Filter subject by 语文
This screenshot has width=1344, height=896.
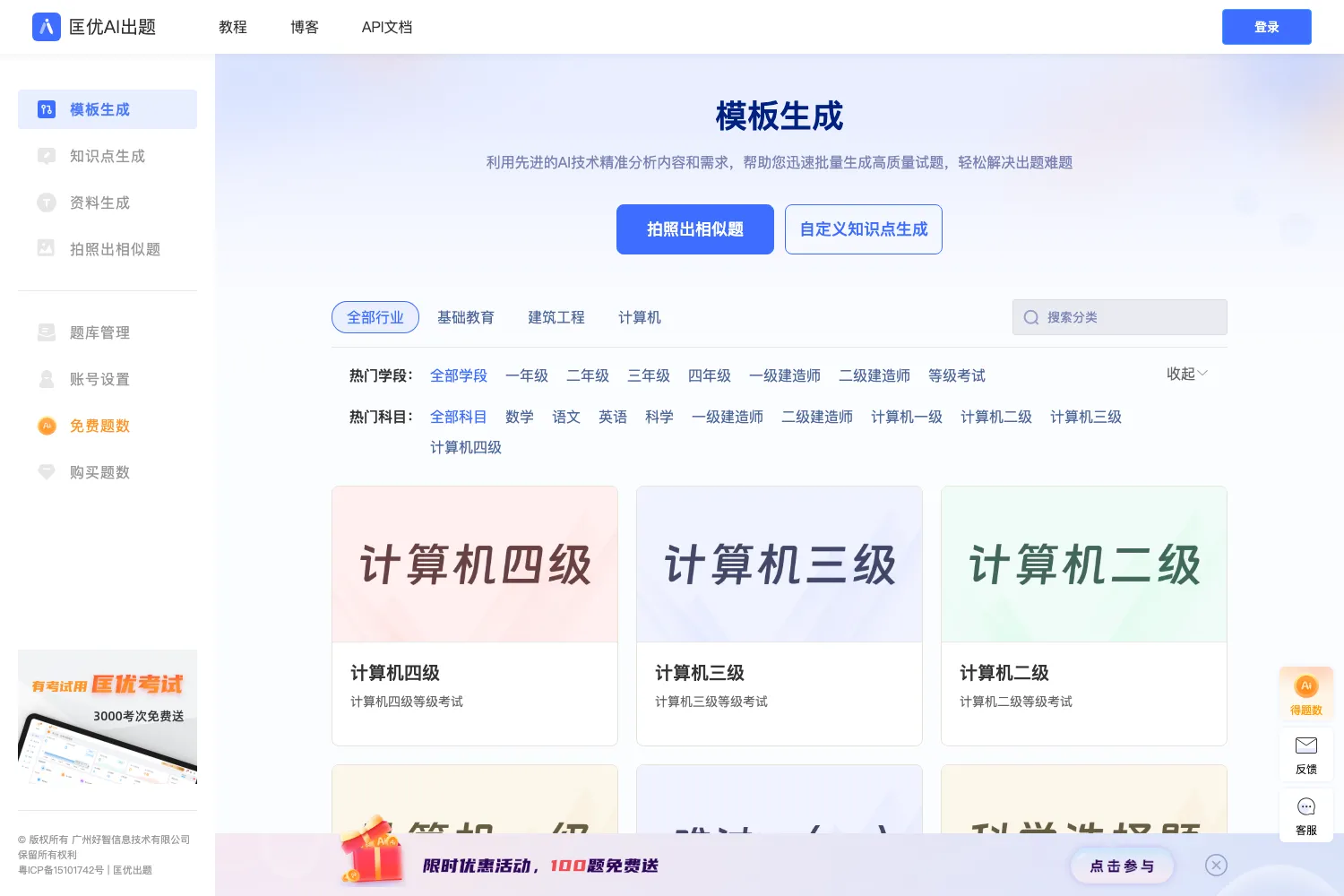566,417
